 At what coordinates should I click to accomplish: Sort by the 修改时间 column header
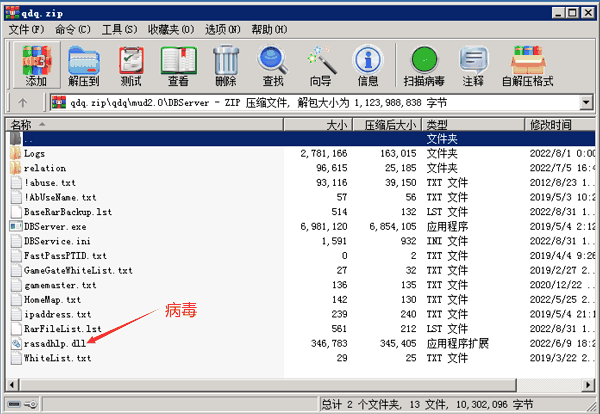point(560,125)
